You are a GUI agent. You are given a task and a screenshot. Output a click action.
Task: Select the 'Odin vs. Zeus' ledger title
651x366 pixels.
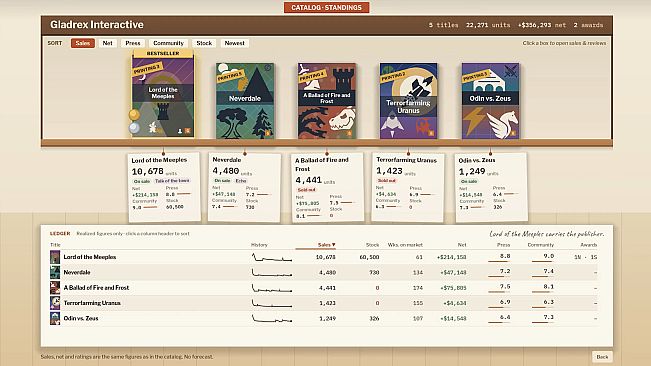81,318
